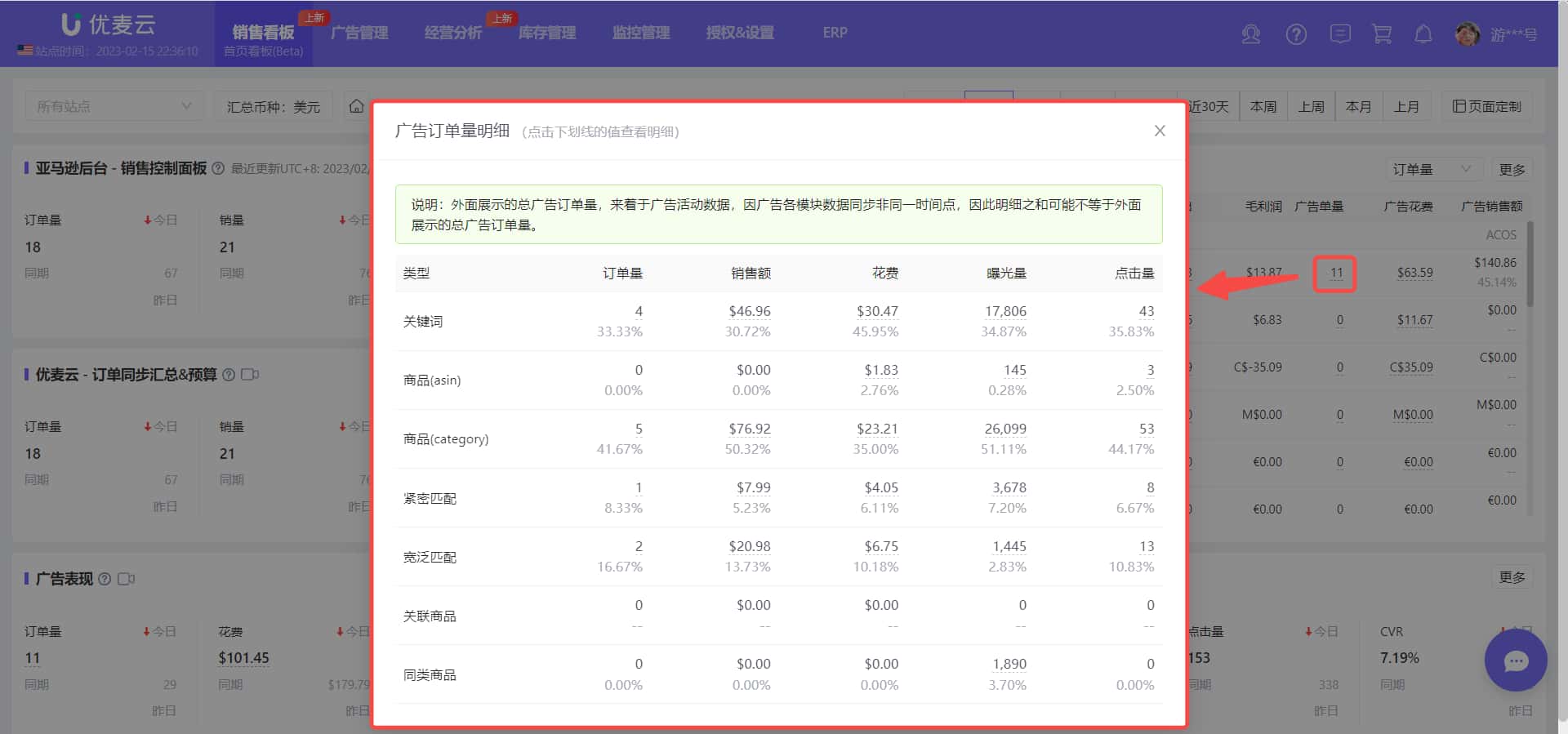Click 紧密匹配 spend $4.05
The height and width of the screenshot is (734, 1568).
coord(881,487)
